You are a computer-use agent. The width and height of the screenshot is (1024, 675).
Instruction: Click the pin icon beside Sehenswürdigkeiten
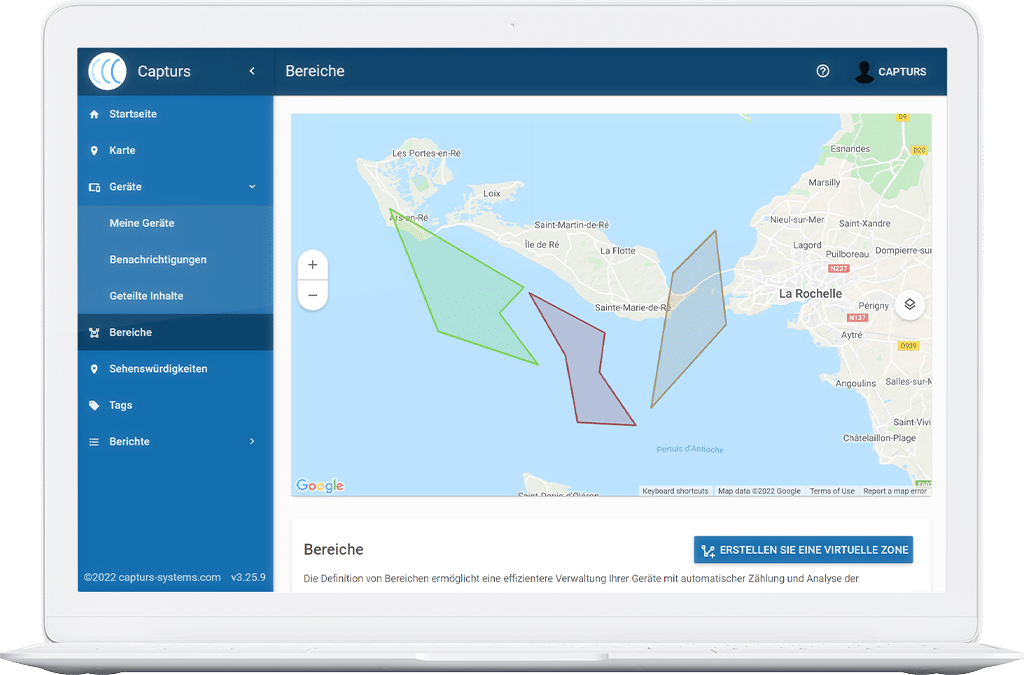94,369
